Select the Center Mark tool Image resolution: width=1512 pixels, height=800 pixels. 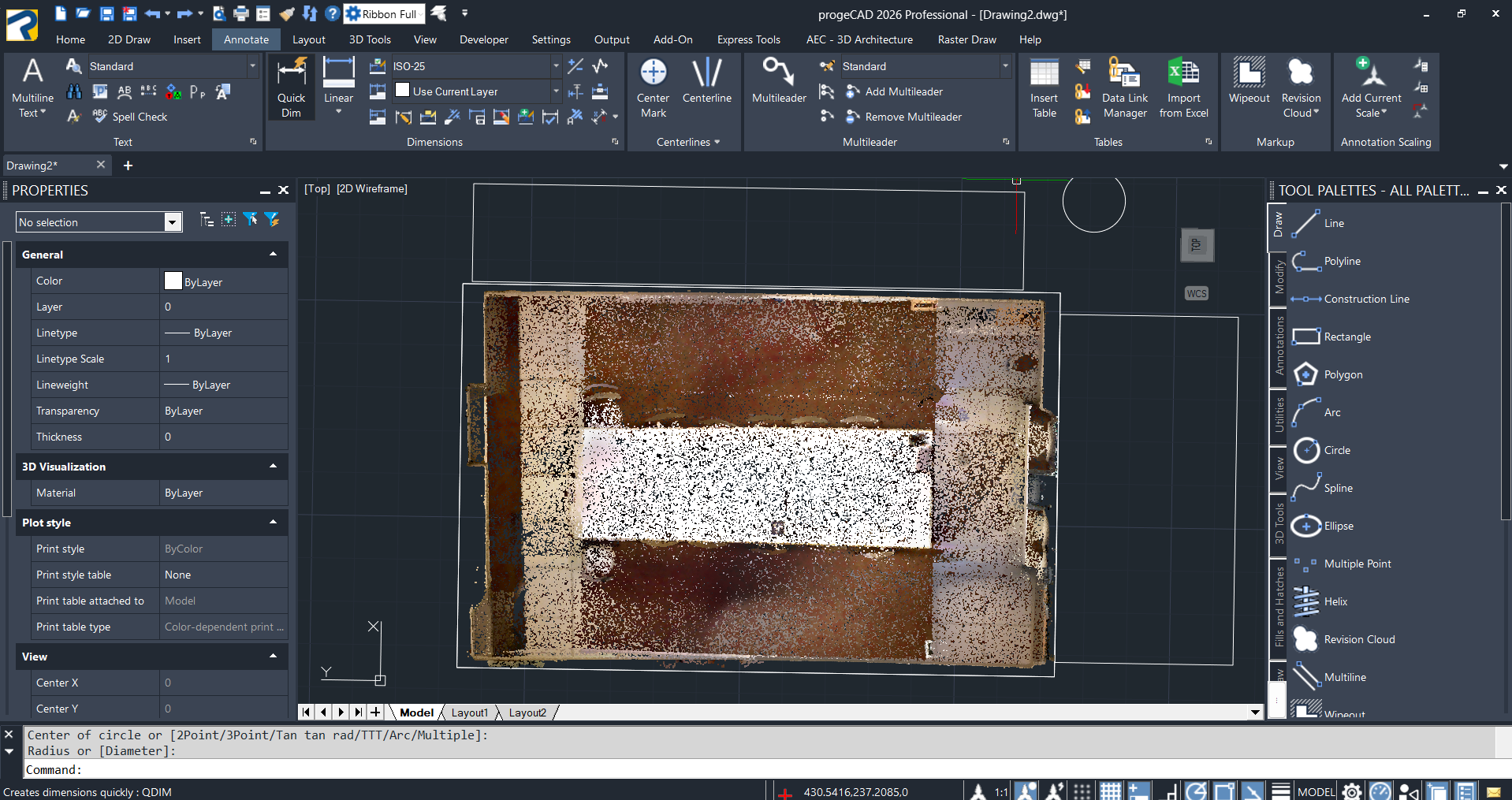(x=653, y=87)
